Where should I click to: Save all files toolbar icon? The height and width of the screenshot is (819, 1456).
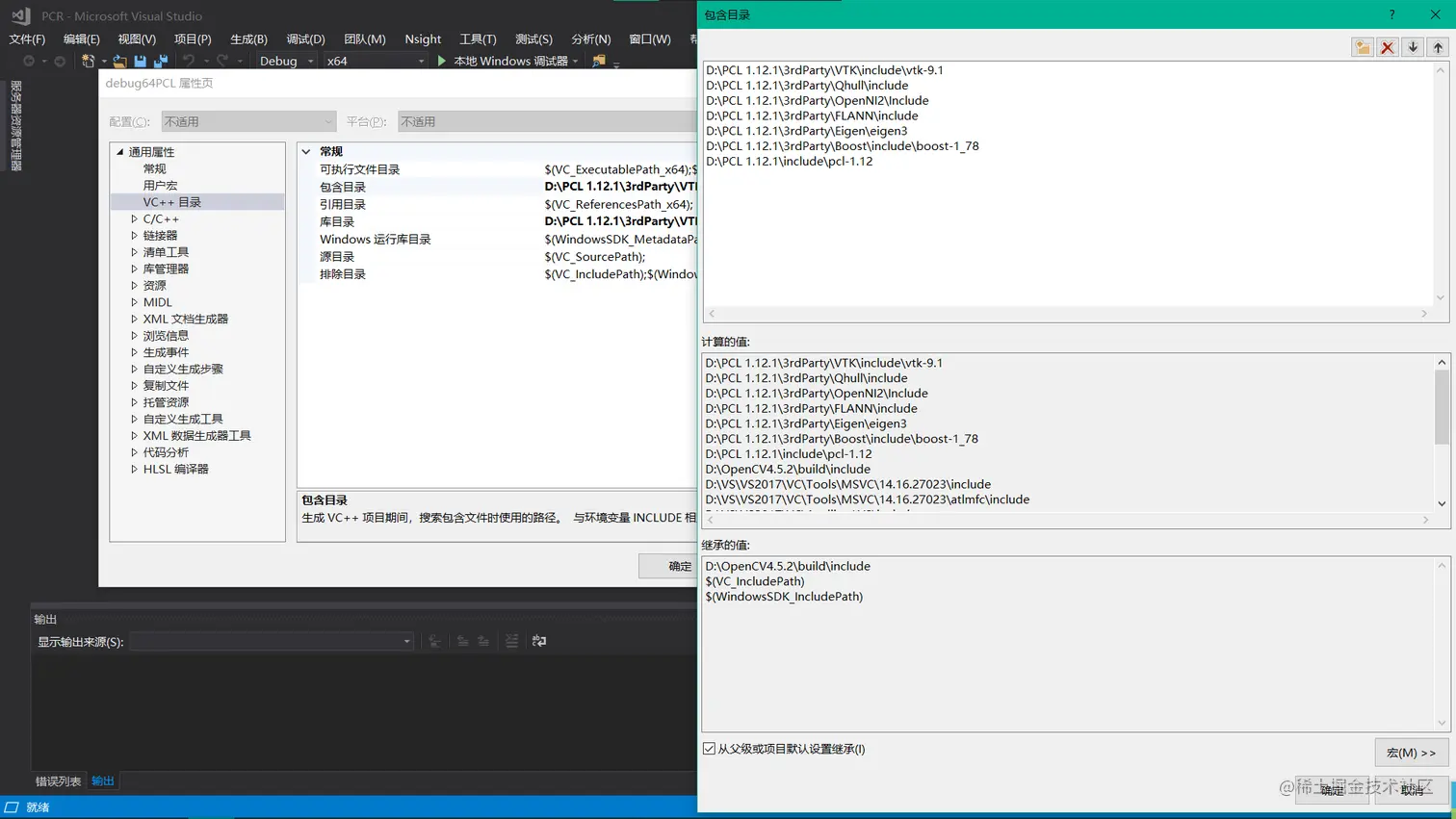(161, 61)
